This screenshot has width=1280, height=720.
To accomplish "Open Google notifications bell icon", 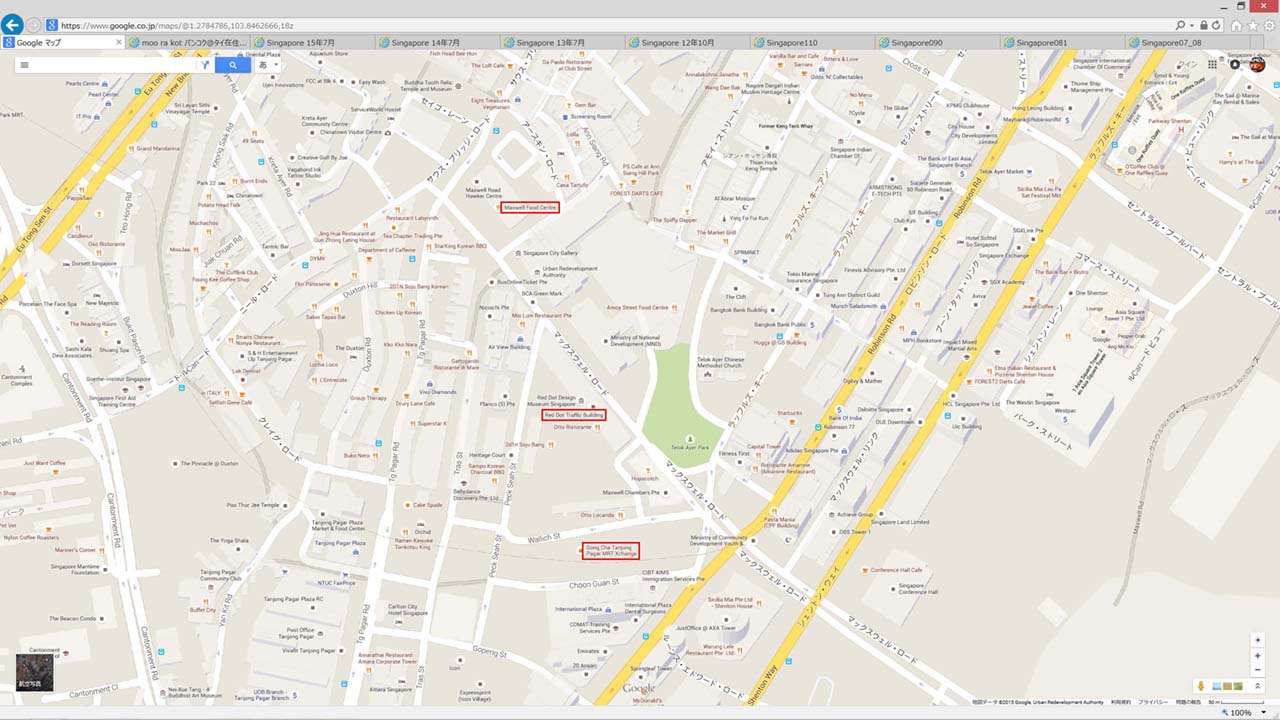I will [1235, 64].
